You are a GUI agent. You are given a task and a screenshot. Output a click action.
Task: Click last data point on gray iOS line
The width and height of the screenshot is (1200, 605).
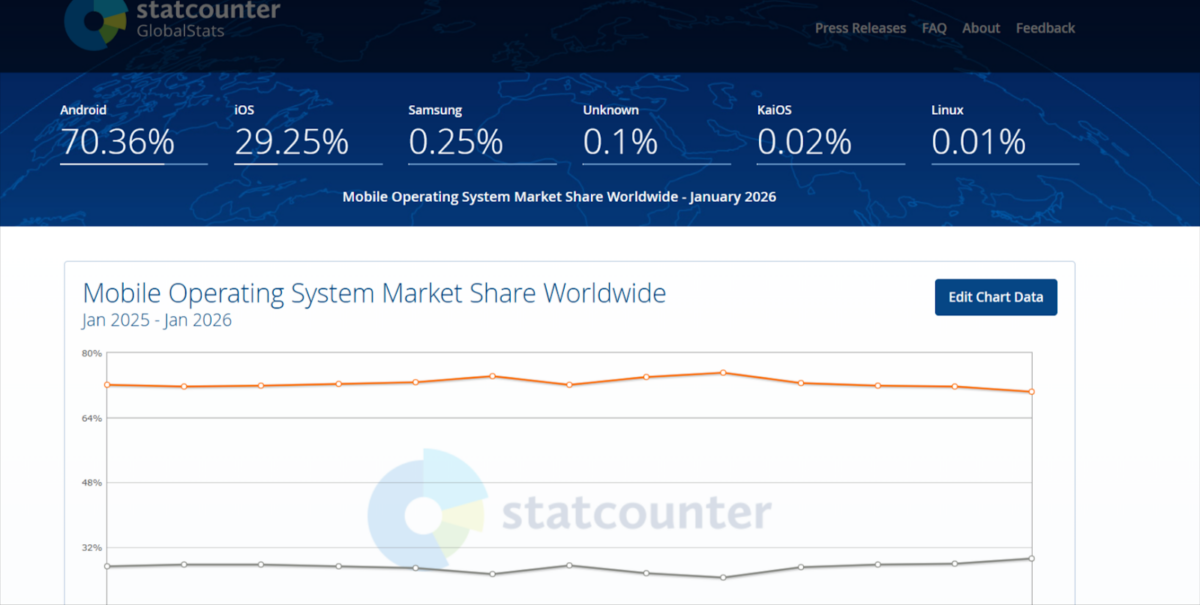point(1031,558)
